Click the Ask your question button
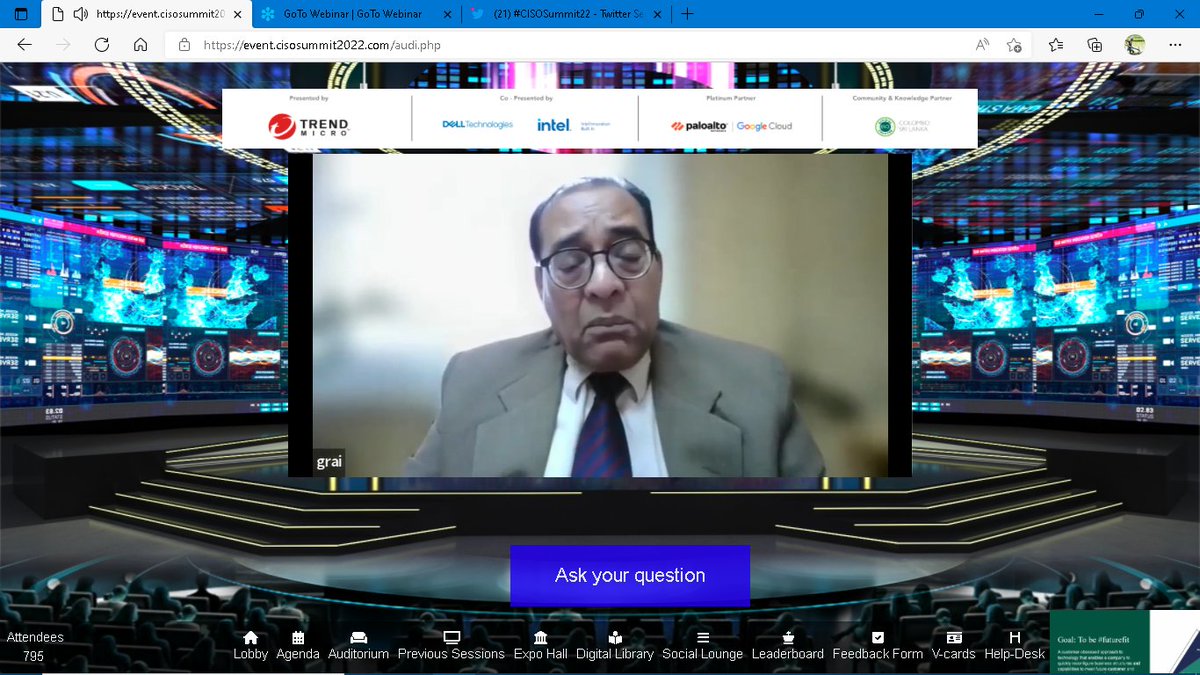The height and width of the screenshot is (675, 1200). click(630, 576)
